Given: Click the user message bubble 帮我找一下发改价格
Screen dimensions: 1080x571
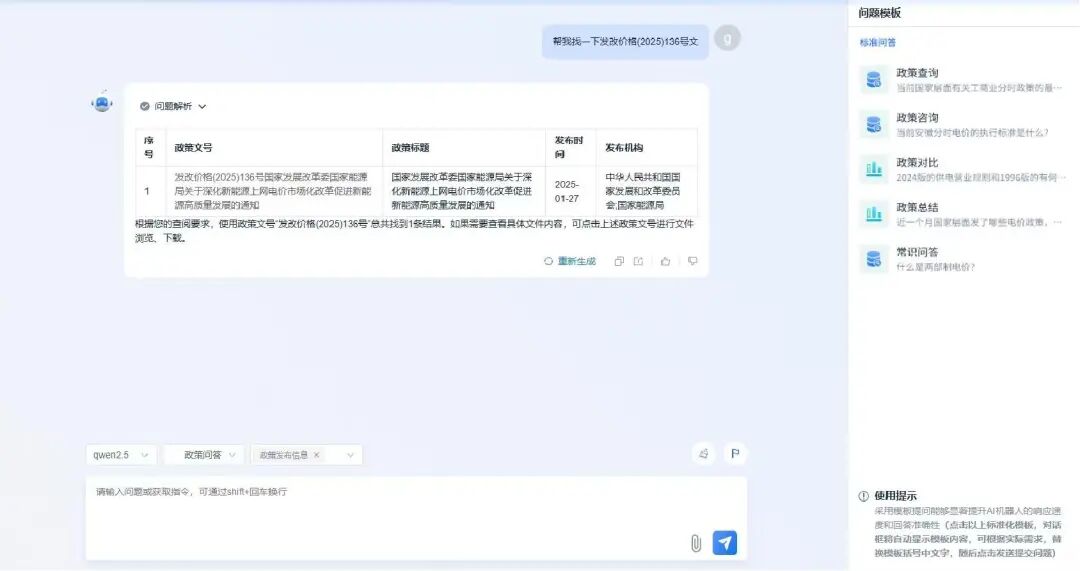Looking at the screenshot, I should (625, 41).
